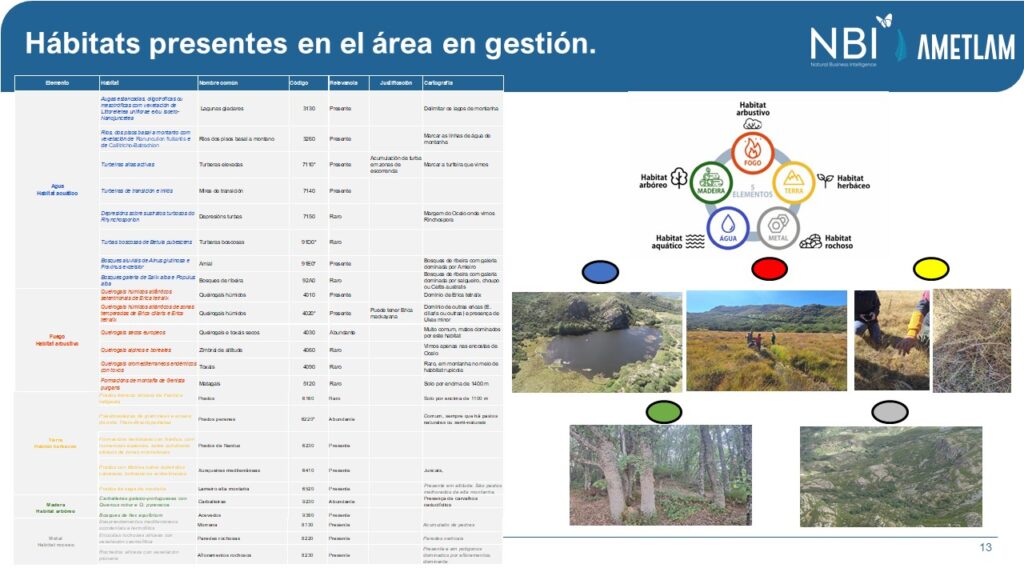The image size is (1024, 576).
Task: Click the waves icon beside Habitat aquático
Action: click(x=695, y=242)
